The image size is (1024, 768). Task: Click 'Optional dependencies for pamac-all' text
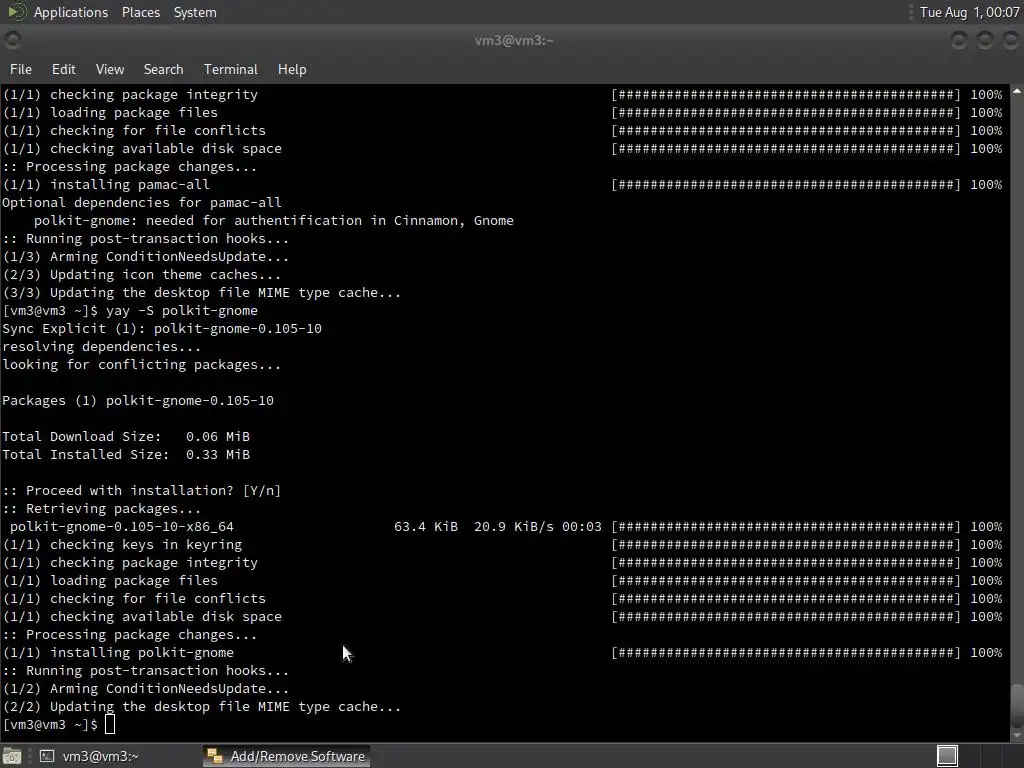(x=142, y=202)
